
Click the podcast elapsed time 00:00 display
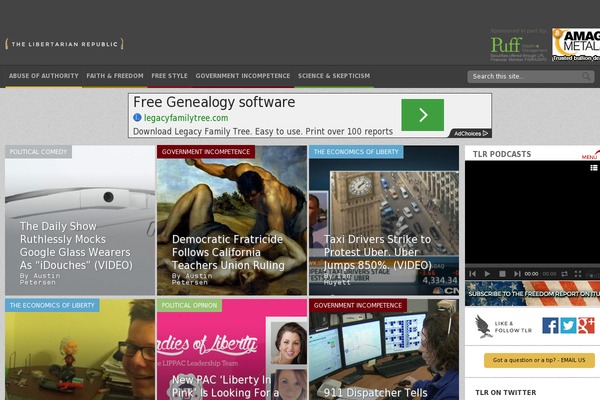(531, 274)
